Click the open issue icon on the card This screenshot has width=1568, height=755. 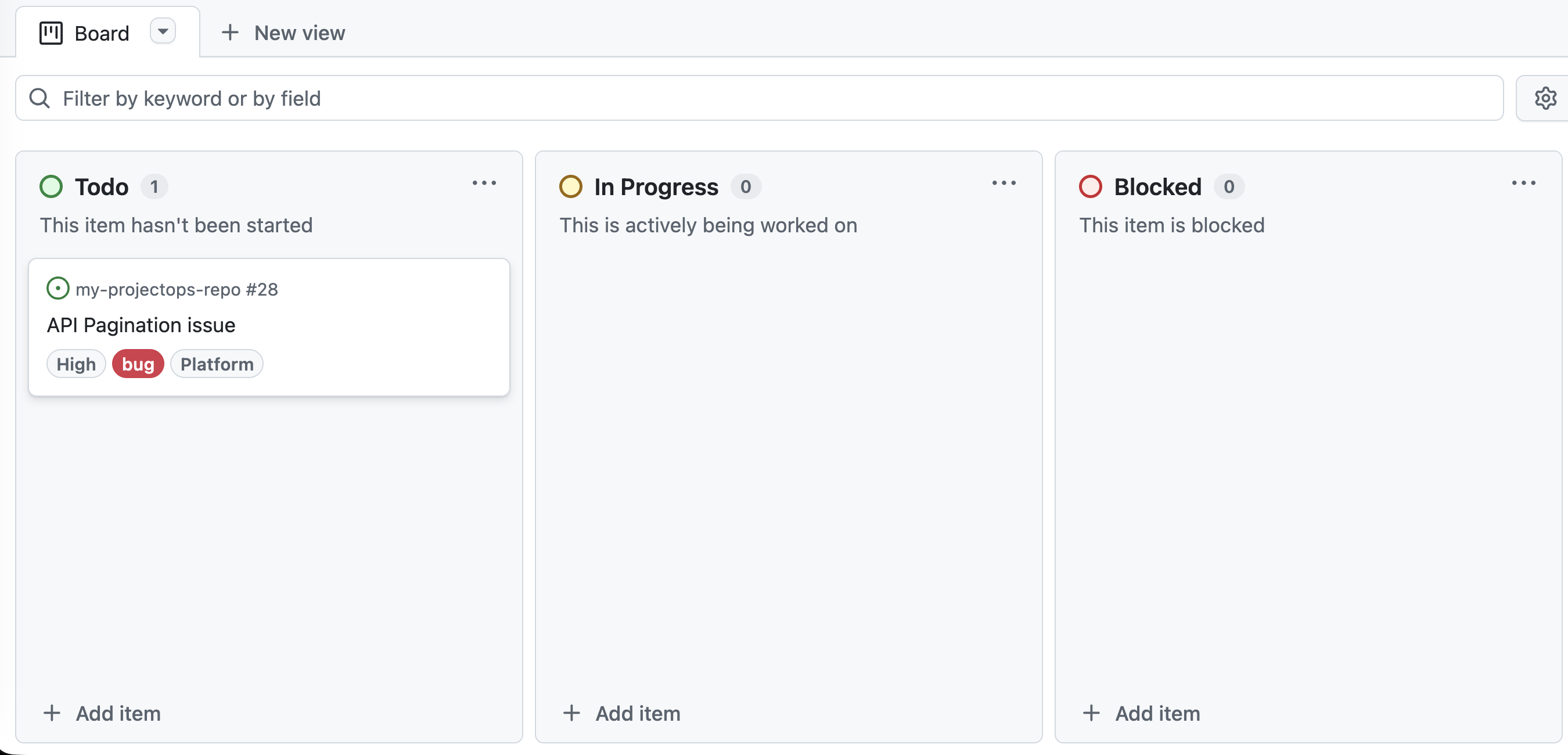tap(58, 289)
